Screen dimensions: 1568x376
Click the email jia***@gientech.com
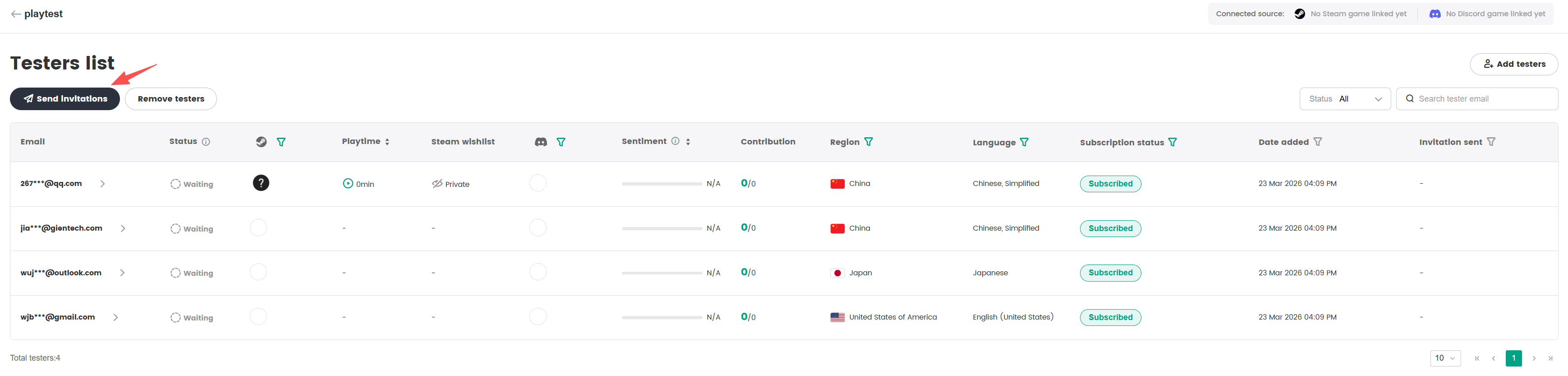pyautogui.click(x=61, y=228)
